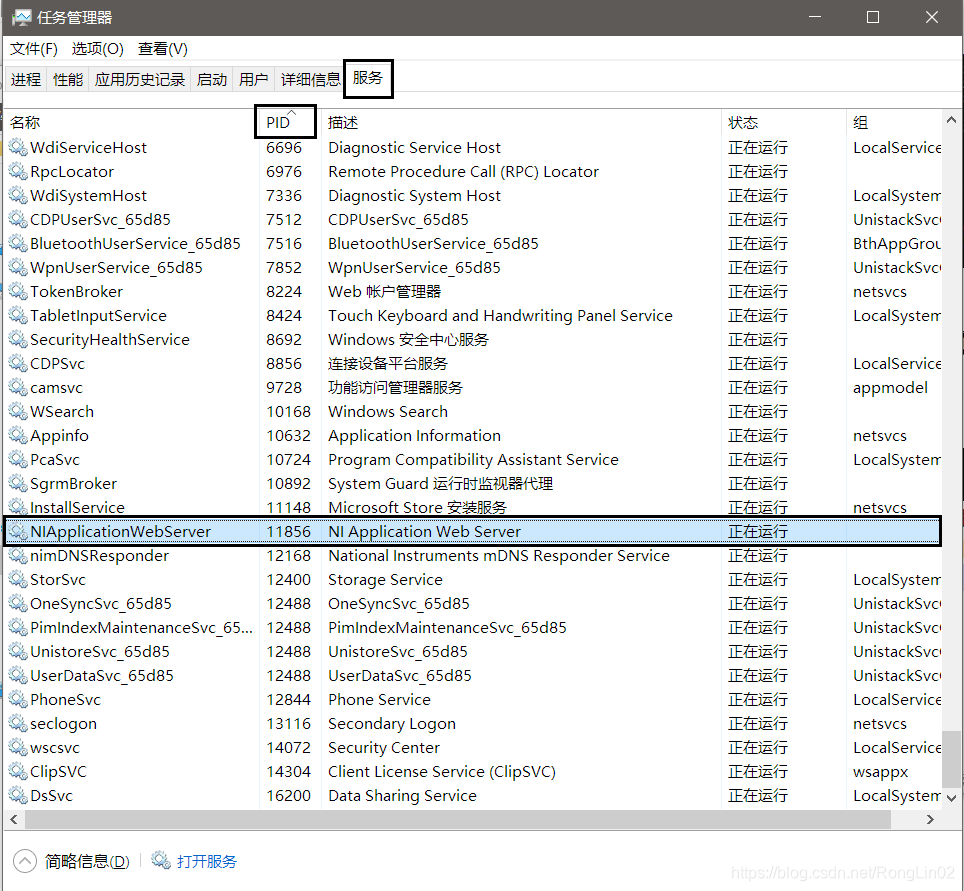The width and height of the screenshot is (964, 891).
Task: Click the vertical scrollbar up arrow
Action: pyautogui.click(x=951, y=120)
